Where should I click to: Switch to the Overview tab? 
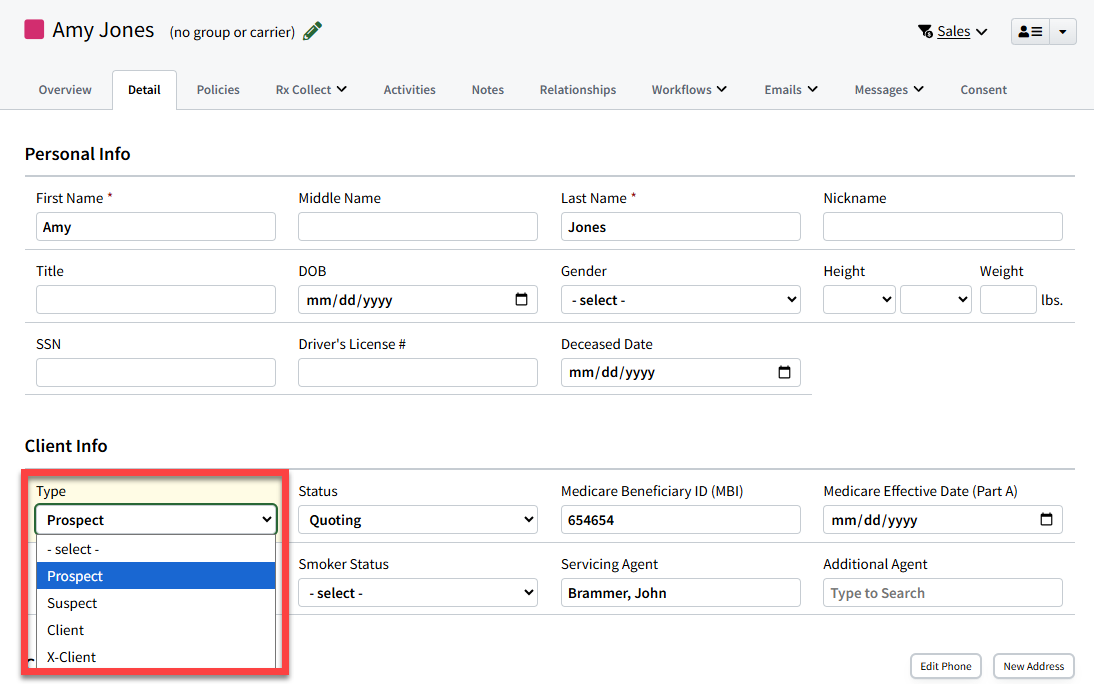point(65,89)
